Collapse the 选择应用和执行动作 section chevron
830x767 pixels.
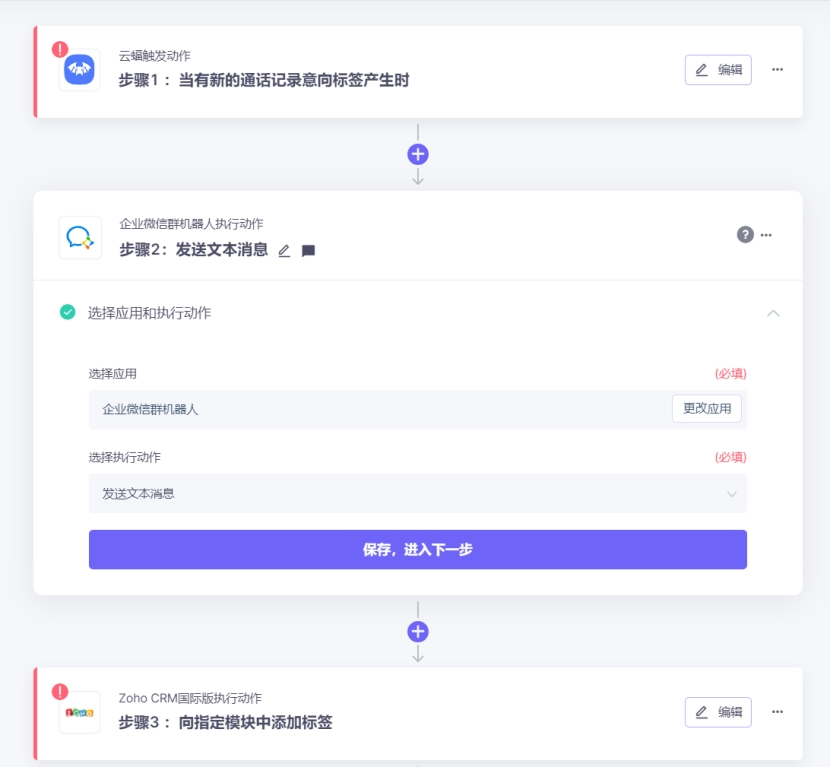coord(773,313)
